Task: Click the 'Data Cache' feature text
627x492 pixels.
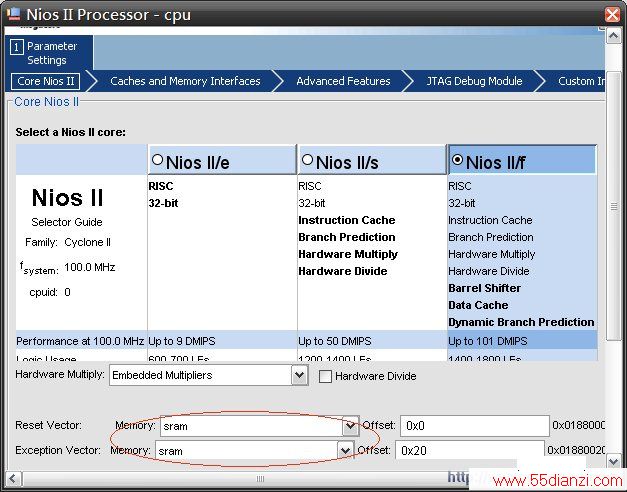Action: pyautogui.click(x=478, y=305)
